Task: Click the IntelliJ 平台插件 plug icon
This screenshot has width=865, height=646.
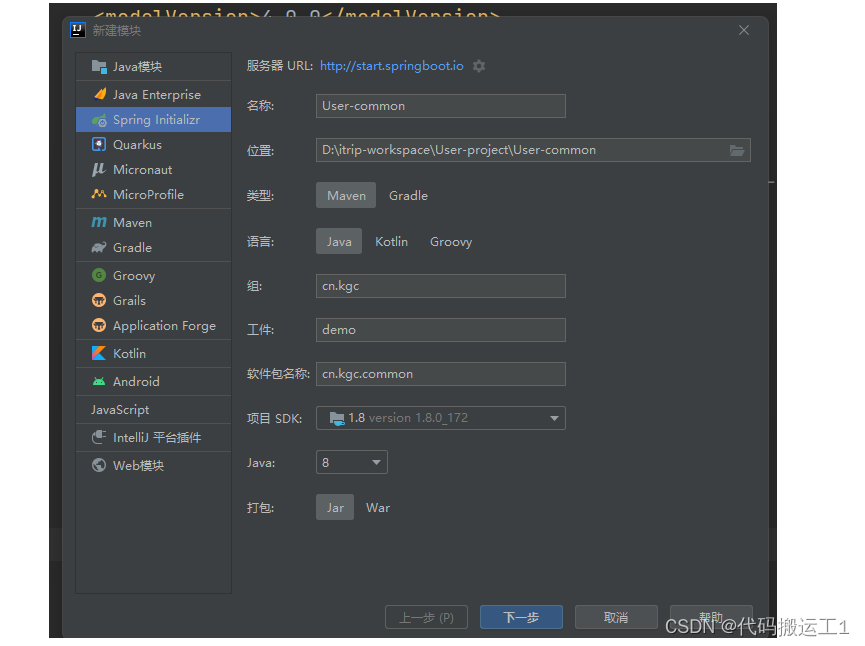Action: click(99, 437)
